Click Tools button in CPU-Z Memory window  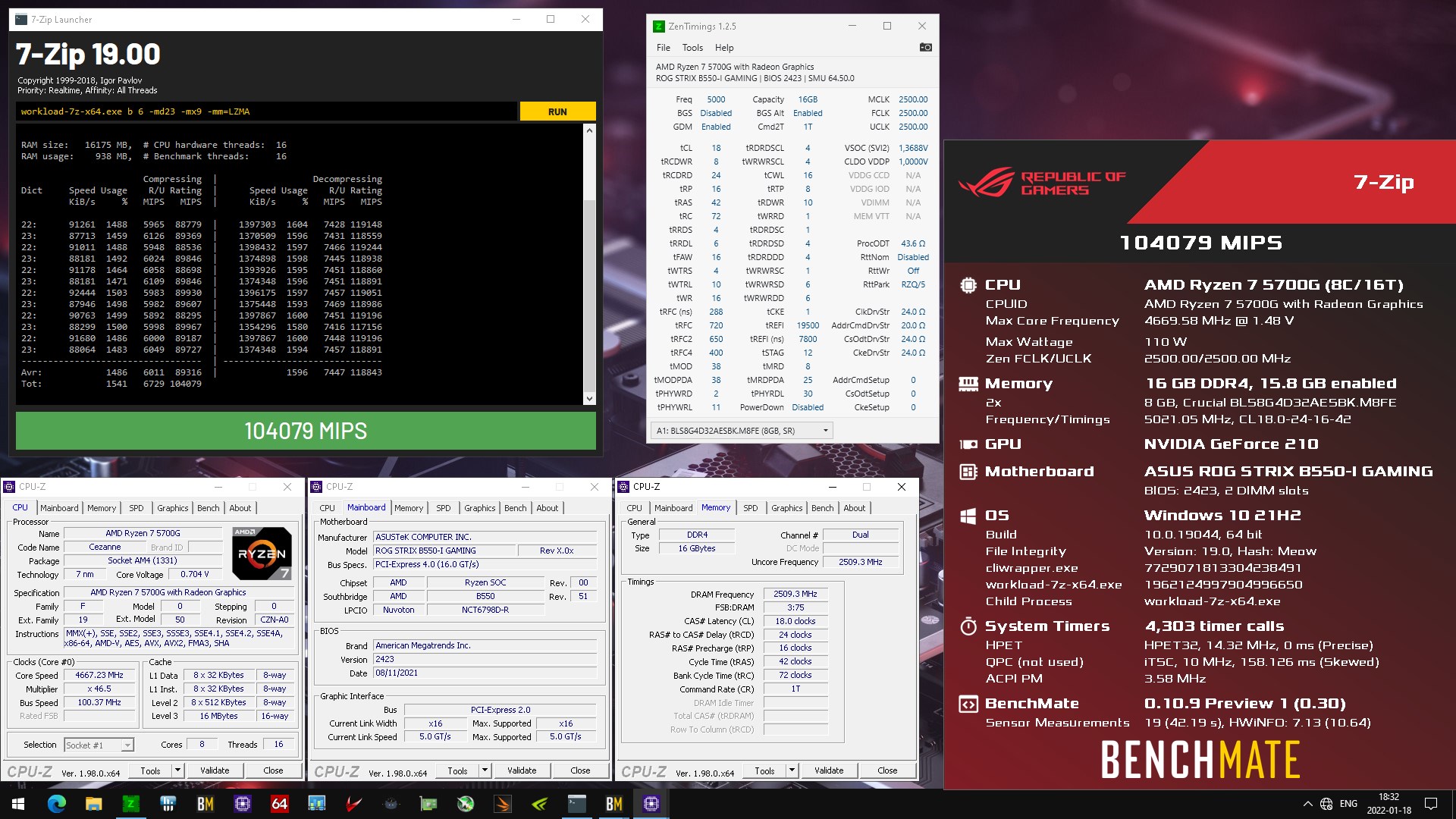764,770
